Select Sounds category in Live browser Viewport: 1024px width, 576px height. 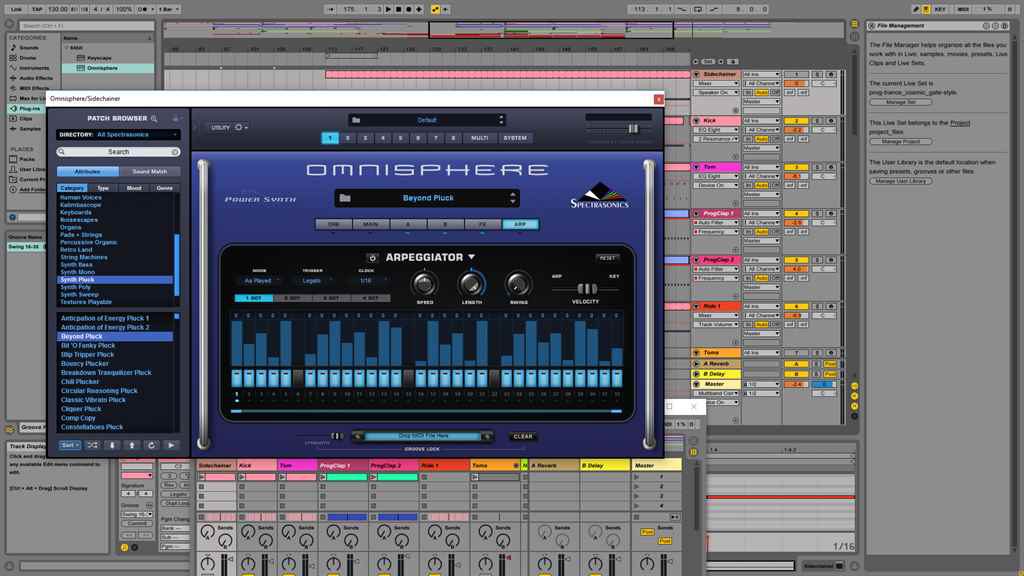(29, 48)
